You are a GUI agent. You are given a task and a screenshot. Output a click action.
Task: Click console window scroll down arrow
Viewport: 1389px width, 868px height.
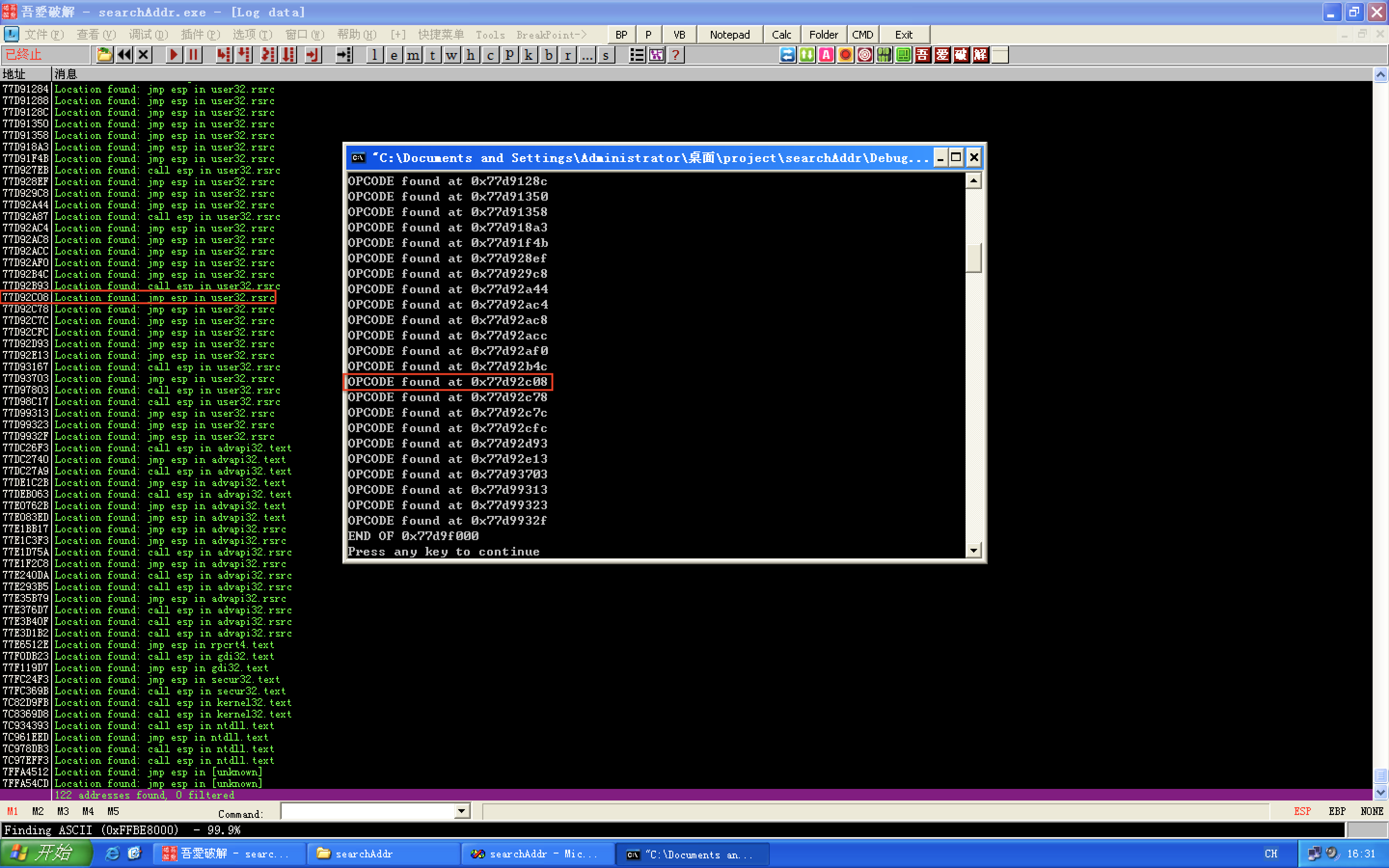point(973,551)
